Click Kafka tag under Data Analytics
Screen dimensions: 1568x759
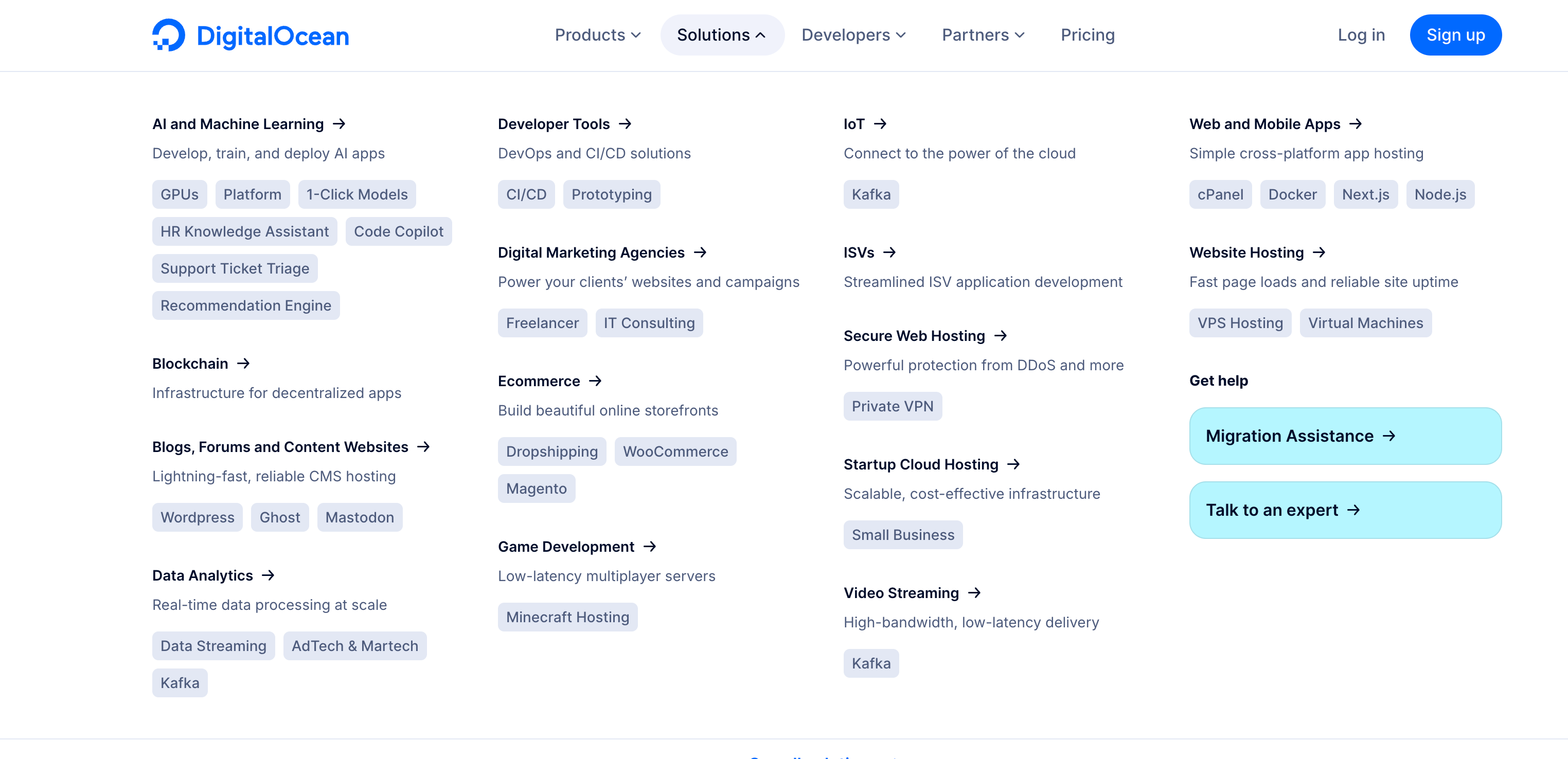point(180,682)
